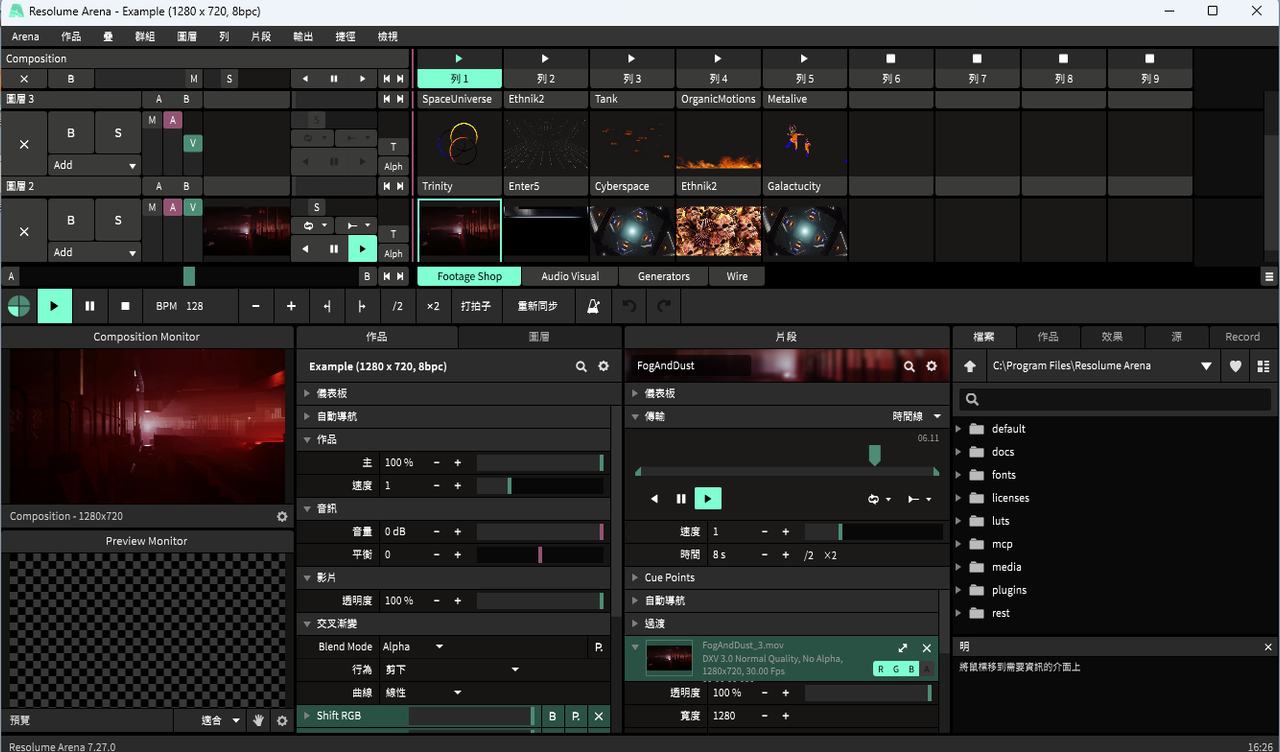Open the 適合 zoom dropdown under Preview Monitor
This screenshot has height=752, width=1280.
[221, 720]
